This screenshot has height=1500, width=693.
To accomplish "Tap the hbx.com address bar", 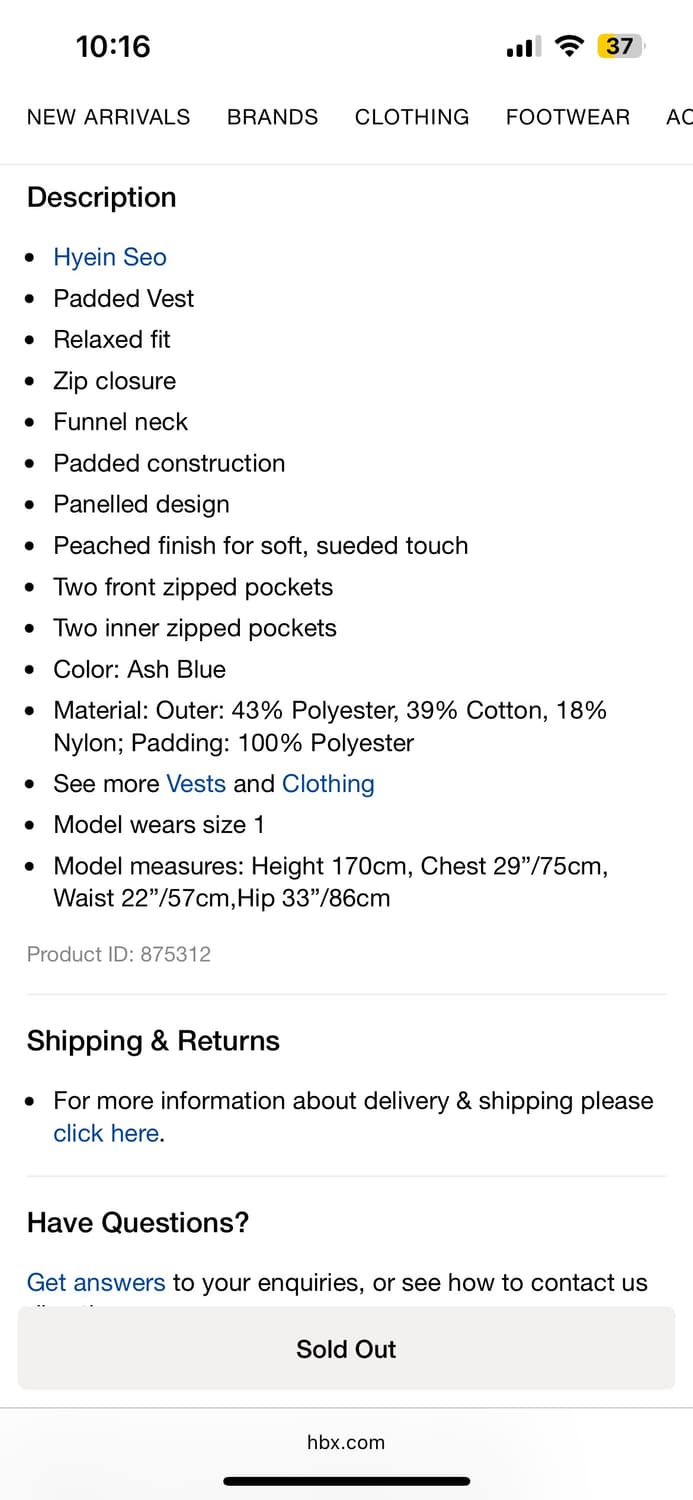I will pos(346,1442).
